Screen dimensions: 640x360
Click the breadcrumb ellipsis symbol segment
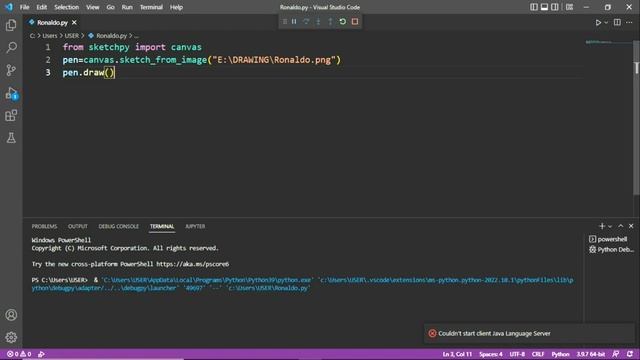pyautogui.click(x=136, y=36)
